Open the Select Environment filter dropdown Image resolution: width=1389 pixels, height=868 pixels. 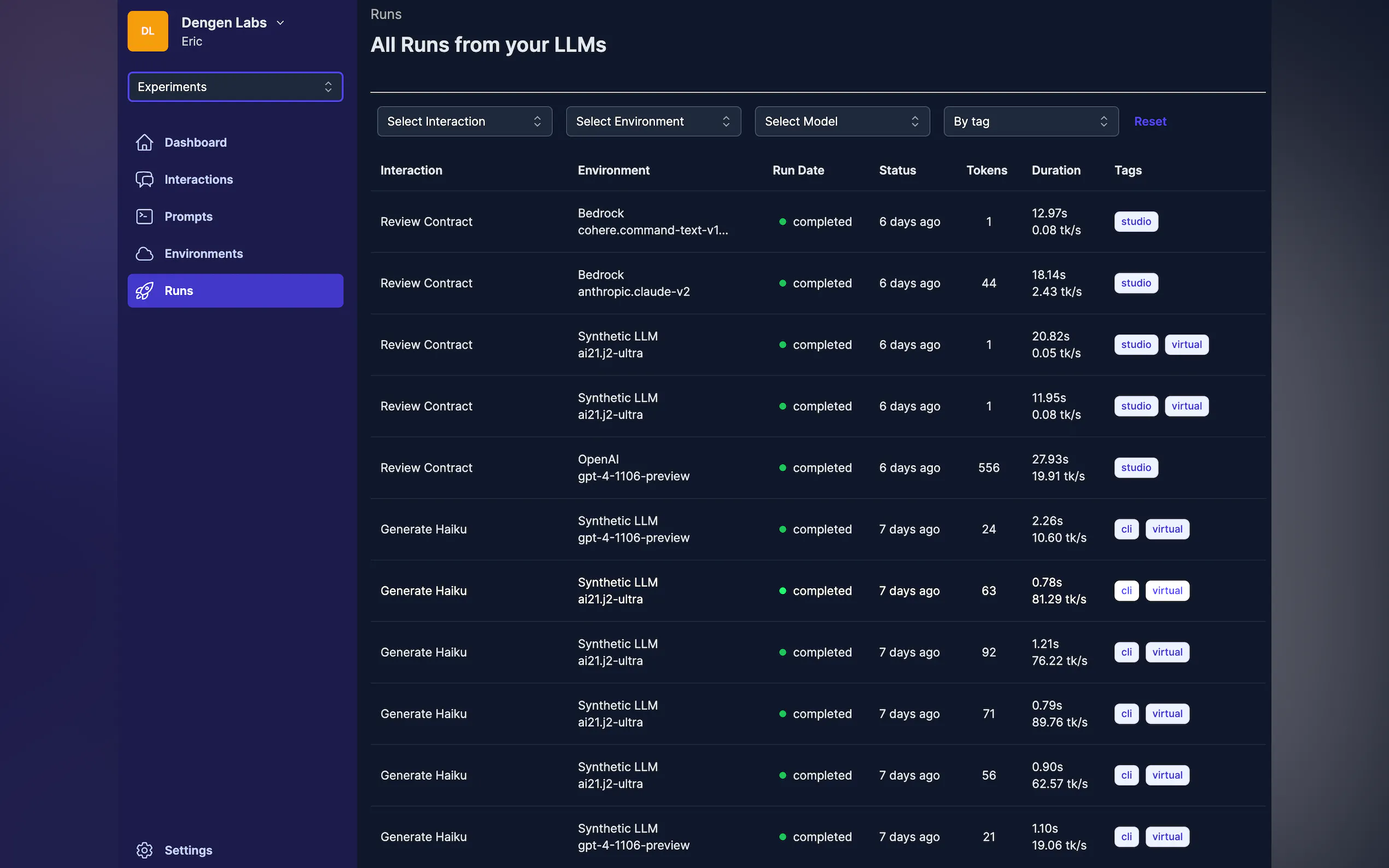point(653,122)
